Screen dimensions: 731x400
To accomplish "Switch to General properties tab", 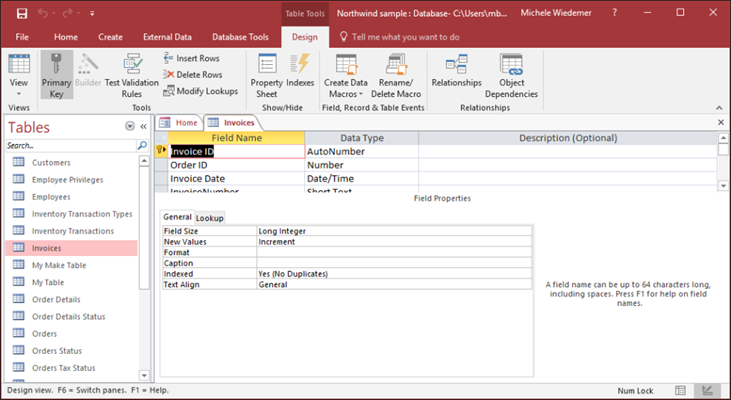I will (x=177, y=217).
